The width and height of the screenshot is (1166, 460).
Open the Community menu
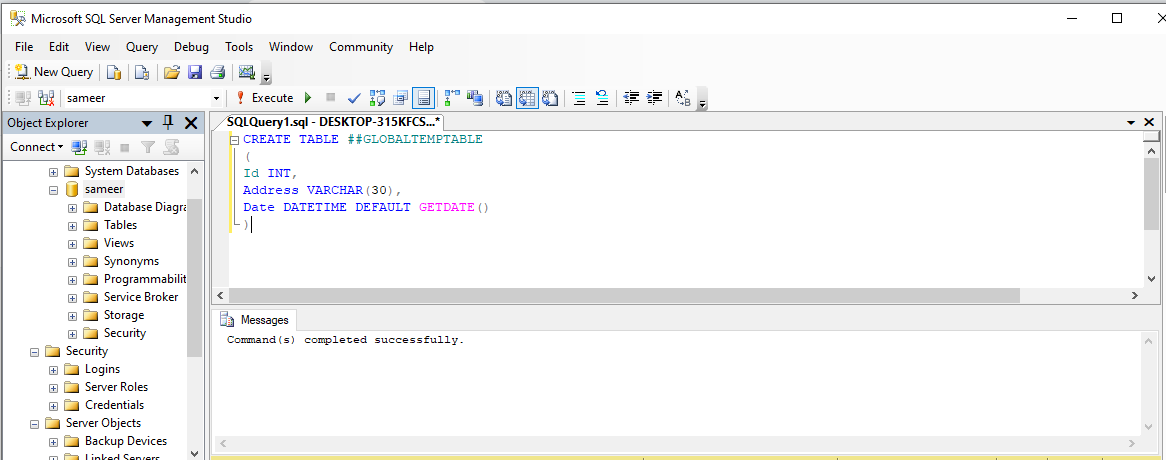(361, 47)
